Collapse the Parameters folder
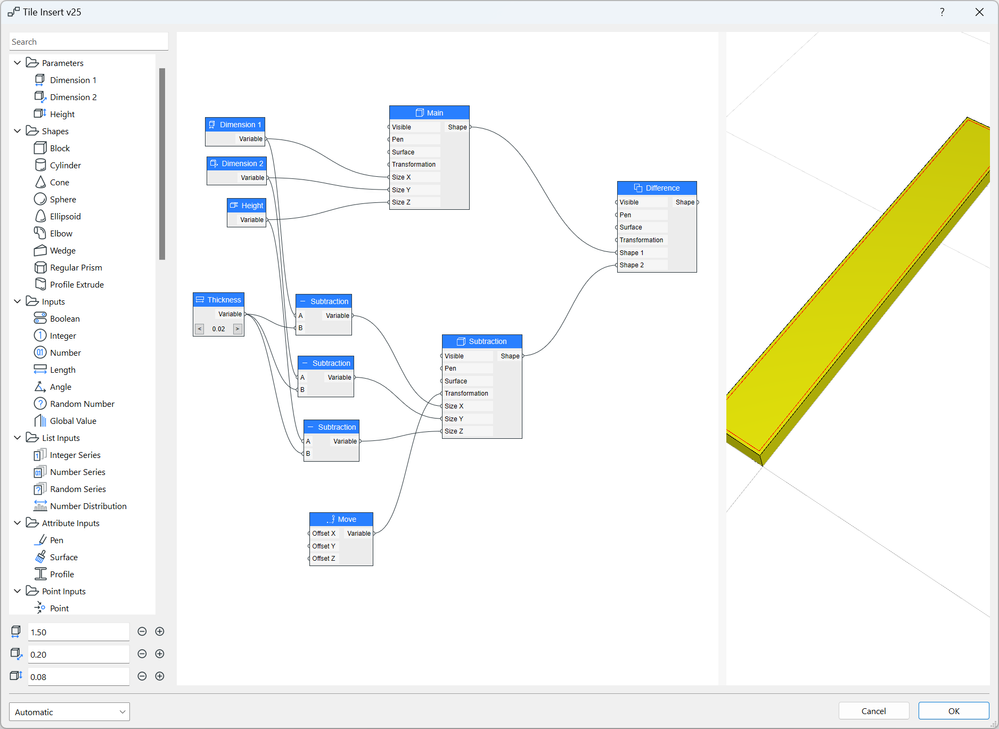999x729 pixels. [x=17, y=63]
